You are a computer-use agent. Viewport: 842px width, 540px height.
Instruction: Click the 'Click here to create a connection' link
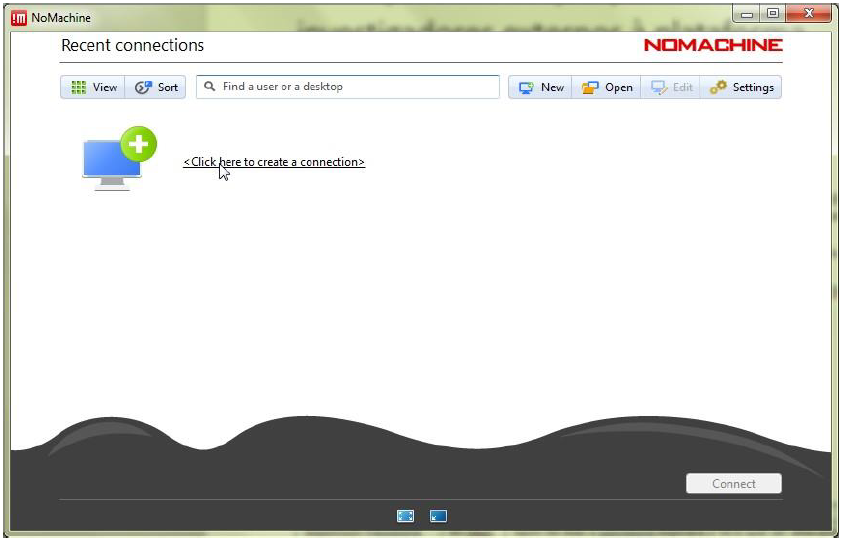273,162
